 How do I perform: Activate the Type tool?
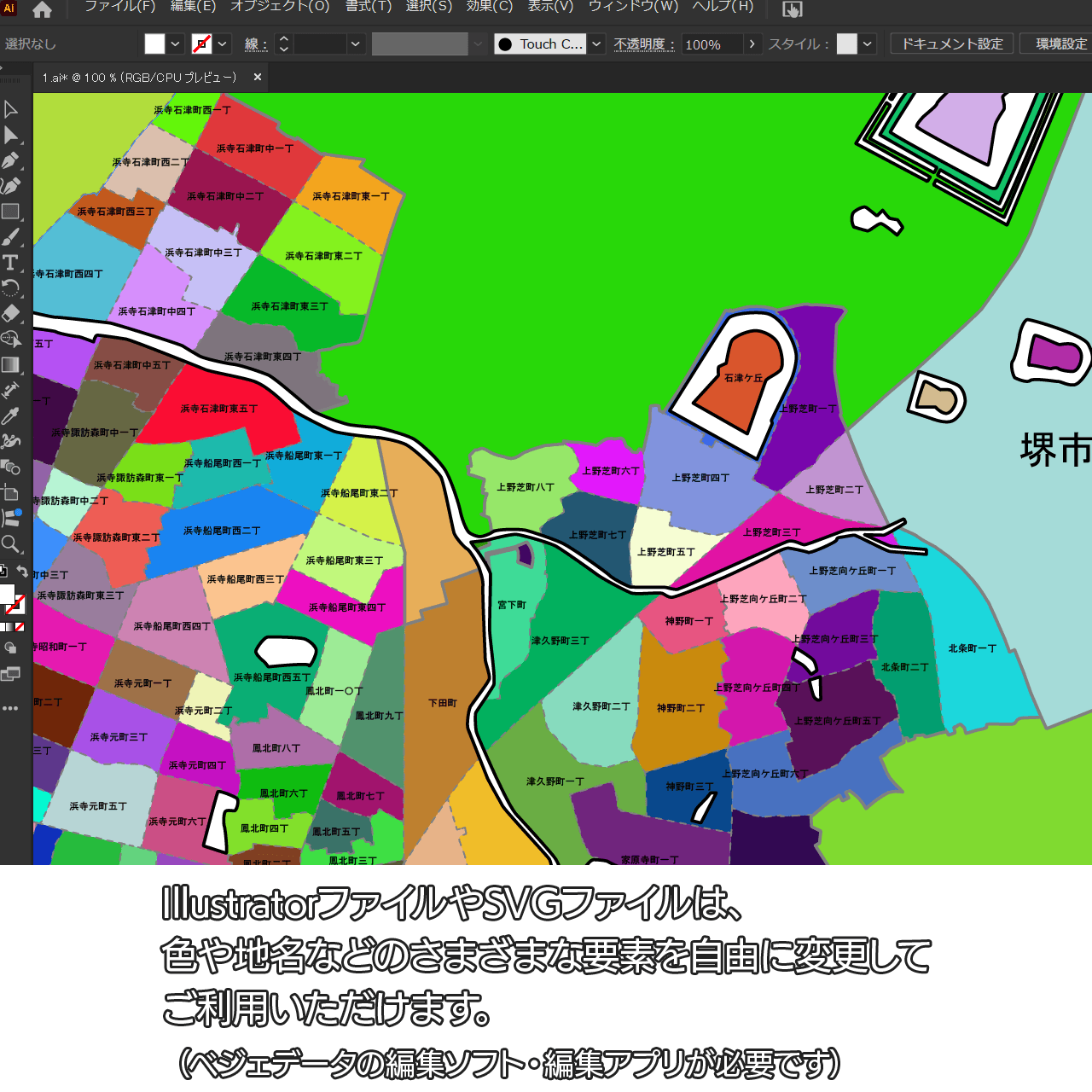tap(11, 263)
